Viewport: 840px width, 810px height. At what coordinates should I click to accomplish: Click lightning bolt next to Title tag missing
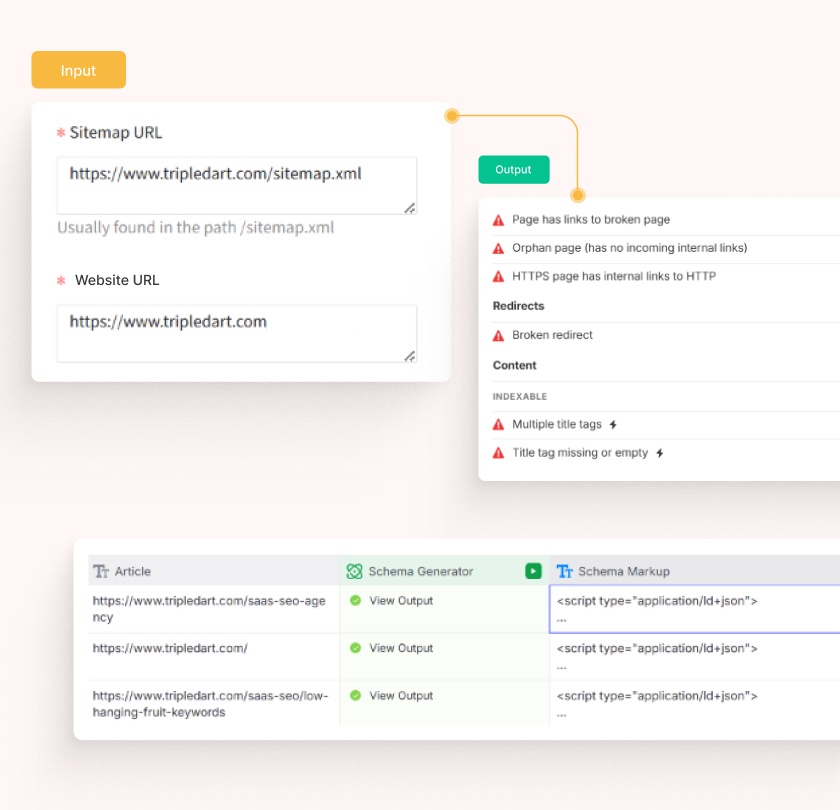coord(660,453)
